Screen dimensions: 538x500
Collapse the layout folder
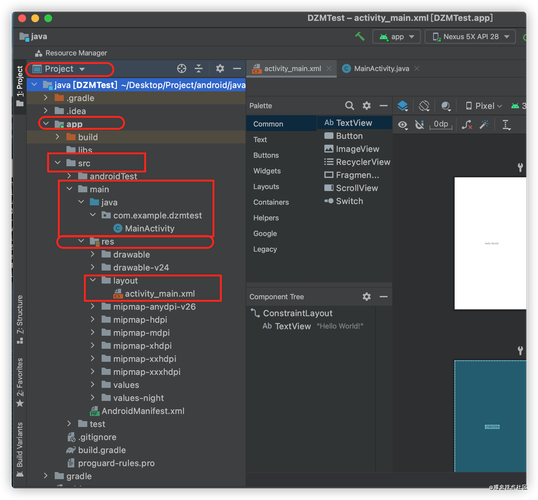point(92,280)
